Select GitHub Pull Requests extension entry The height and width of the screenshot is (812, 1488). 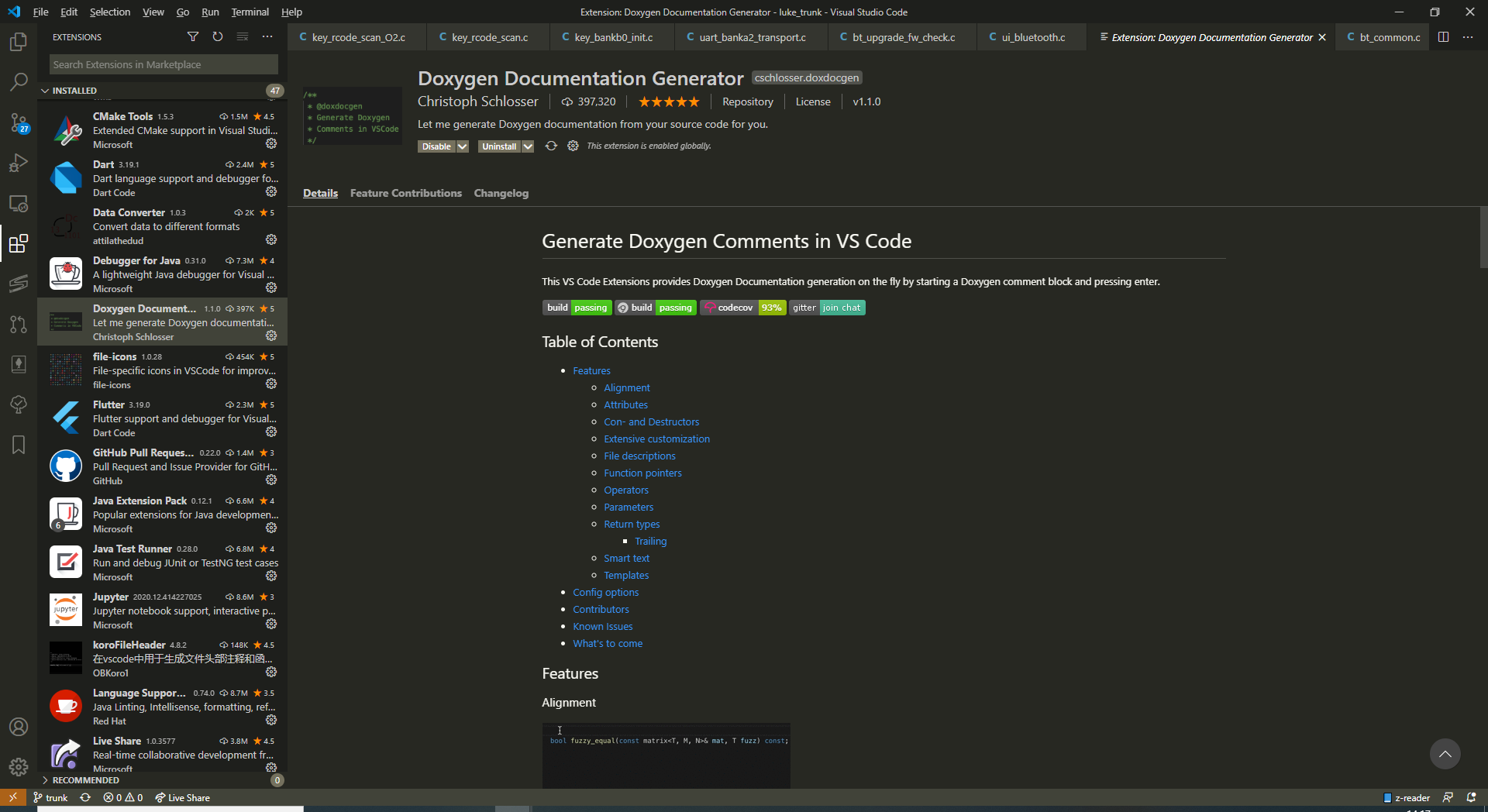(162, 466)
